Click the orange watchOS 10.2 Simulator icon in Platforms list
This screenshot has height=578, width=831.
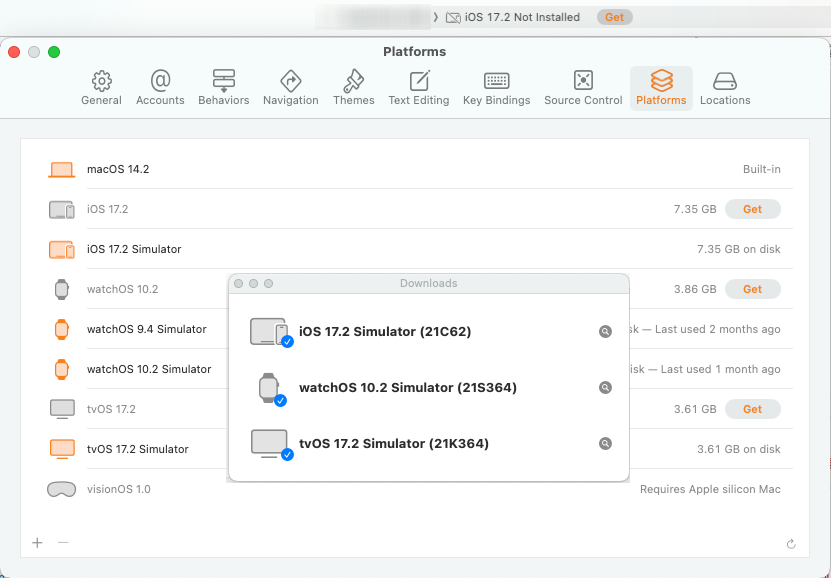tap(61, 369)
